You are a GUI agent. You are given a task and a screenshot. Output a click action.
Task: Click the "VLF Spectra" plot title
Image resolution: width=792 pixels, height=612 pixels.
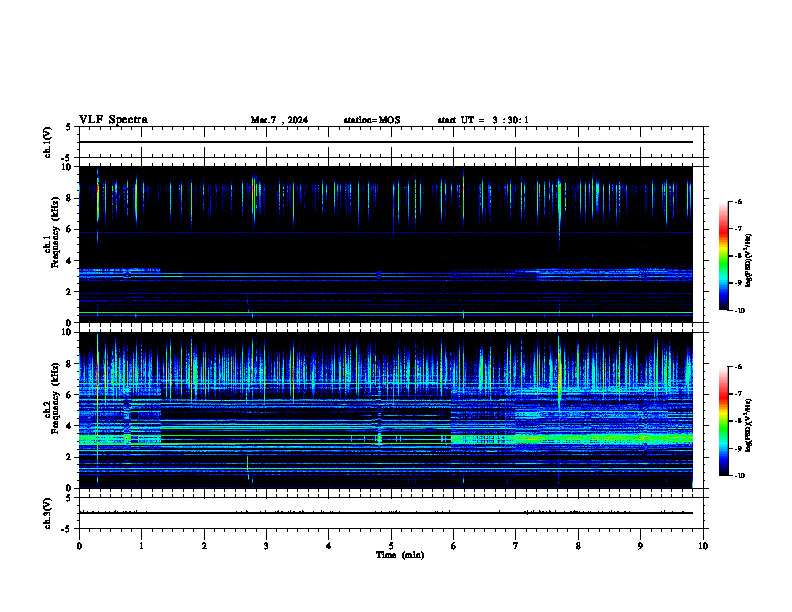point(113,120)
